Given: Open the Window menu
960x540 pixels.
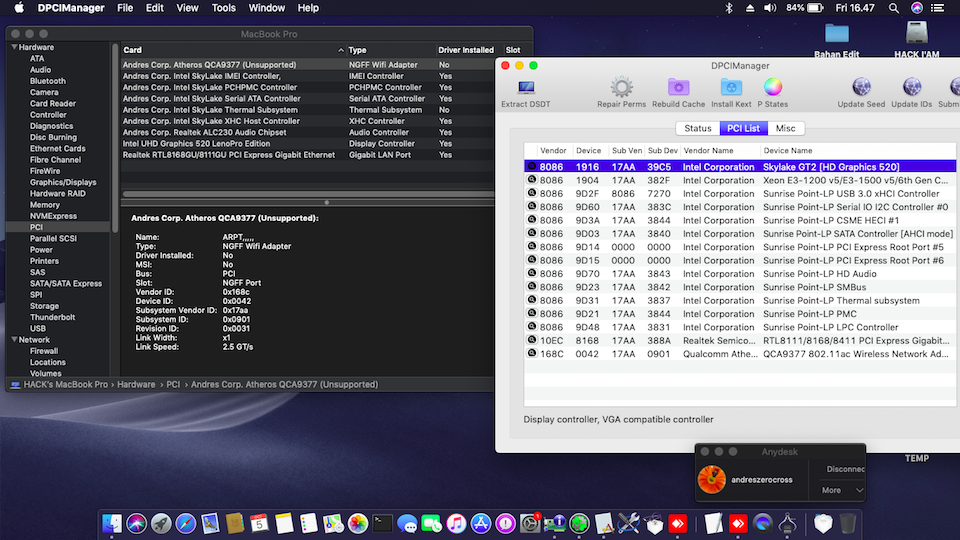Looking at the screenshot, I should pyautogui.click(x=266, y=8).
